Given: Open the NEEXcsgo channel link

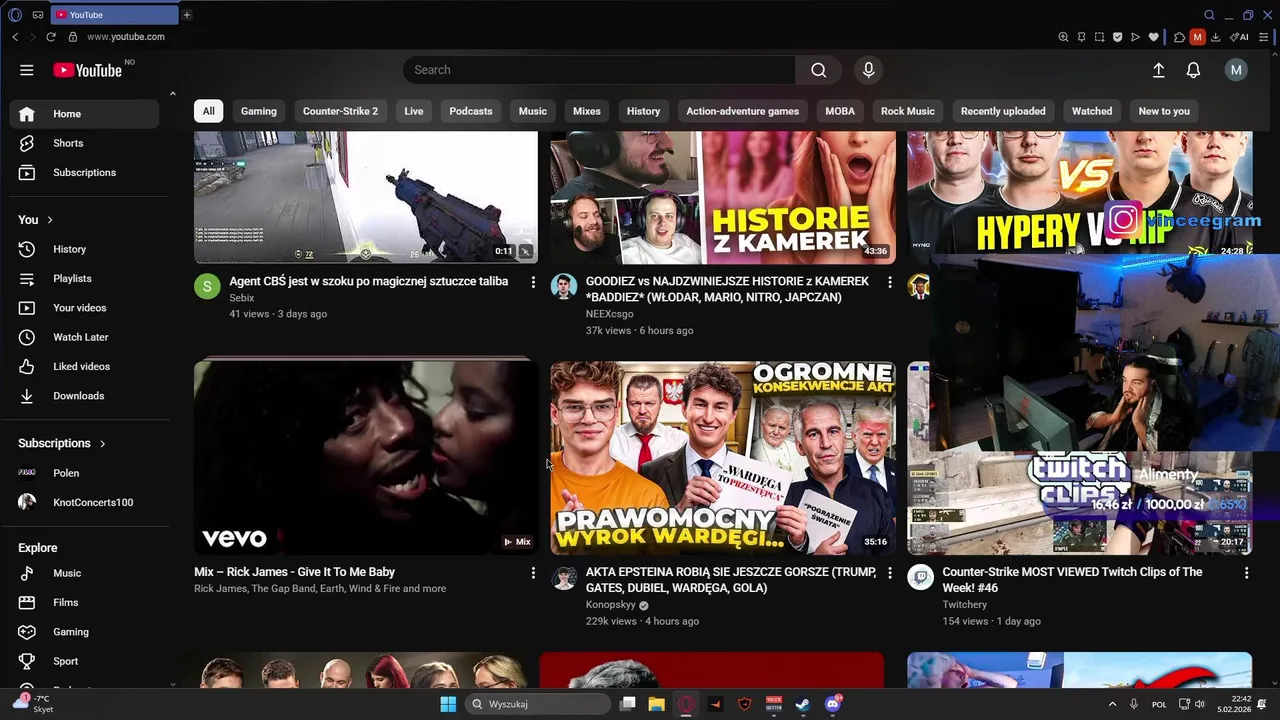Looking at the screenshot, I should (x=609, y=314).
